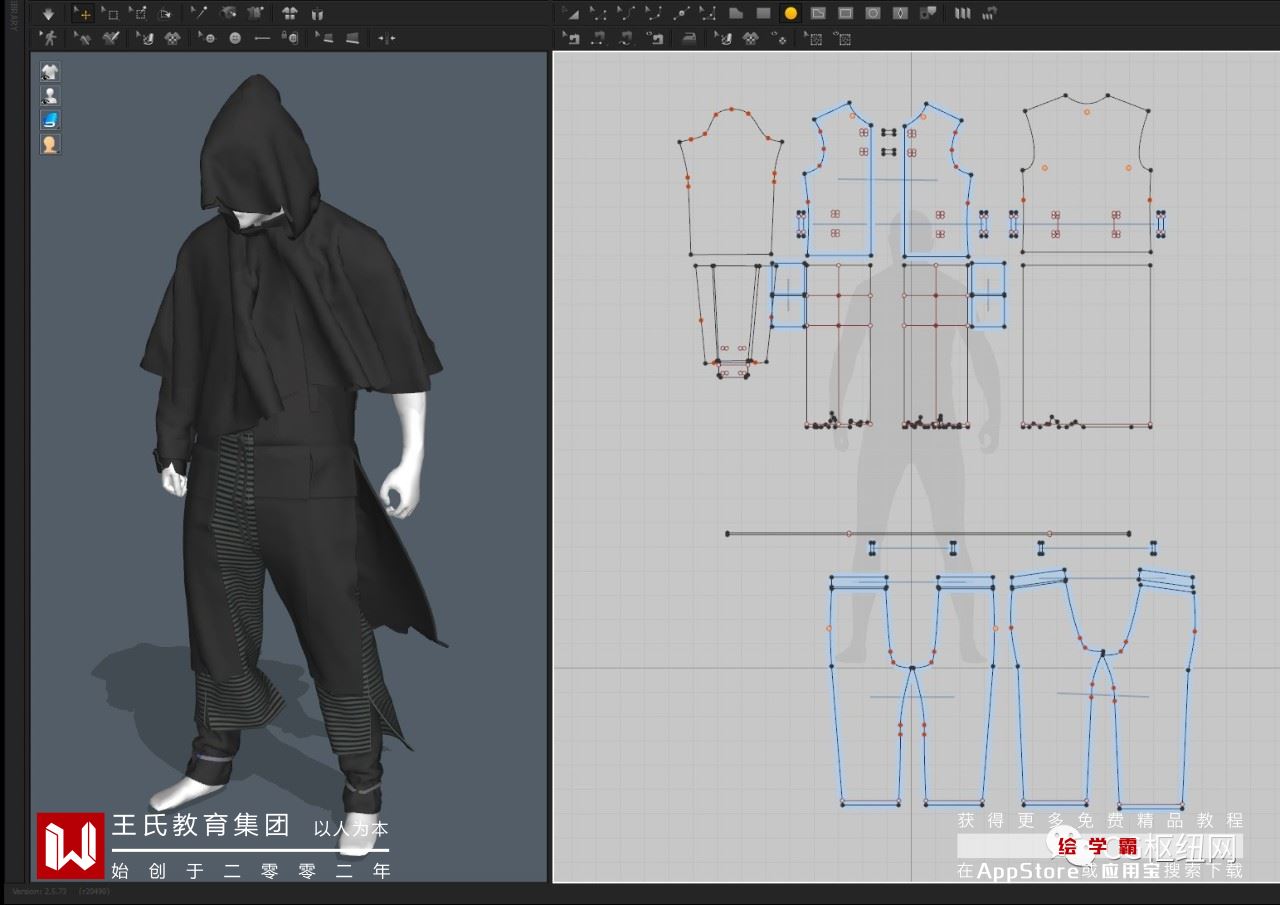Select the orange Select/Move tool
The image size is (1280, 905).
(84, 14)
